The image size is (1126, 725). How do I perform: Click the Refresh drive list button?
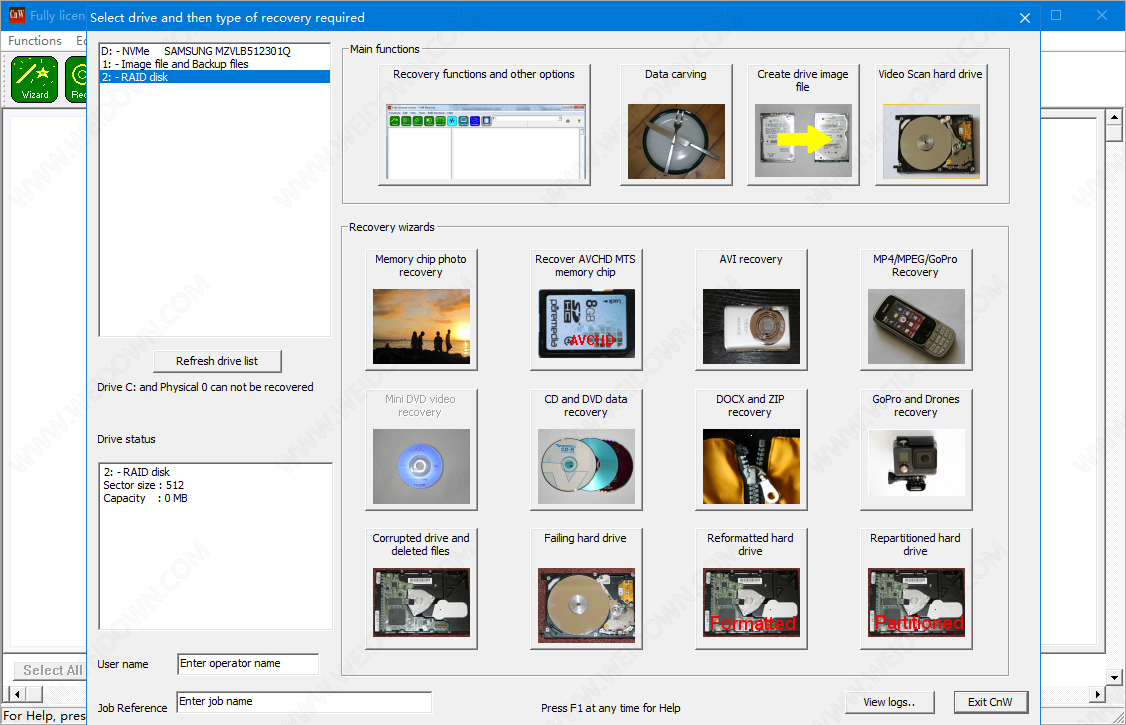click(x=217, y=361)
